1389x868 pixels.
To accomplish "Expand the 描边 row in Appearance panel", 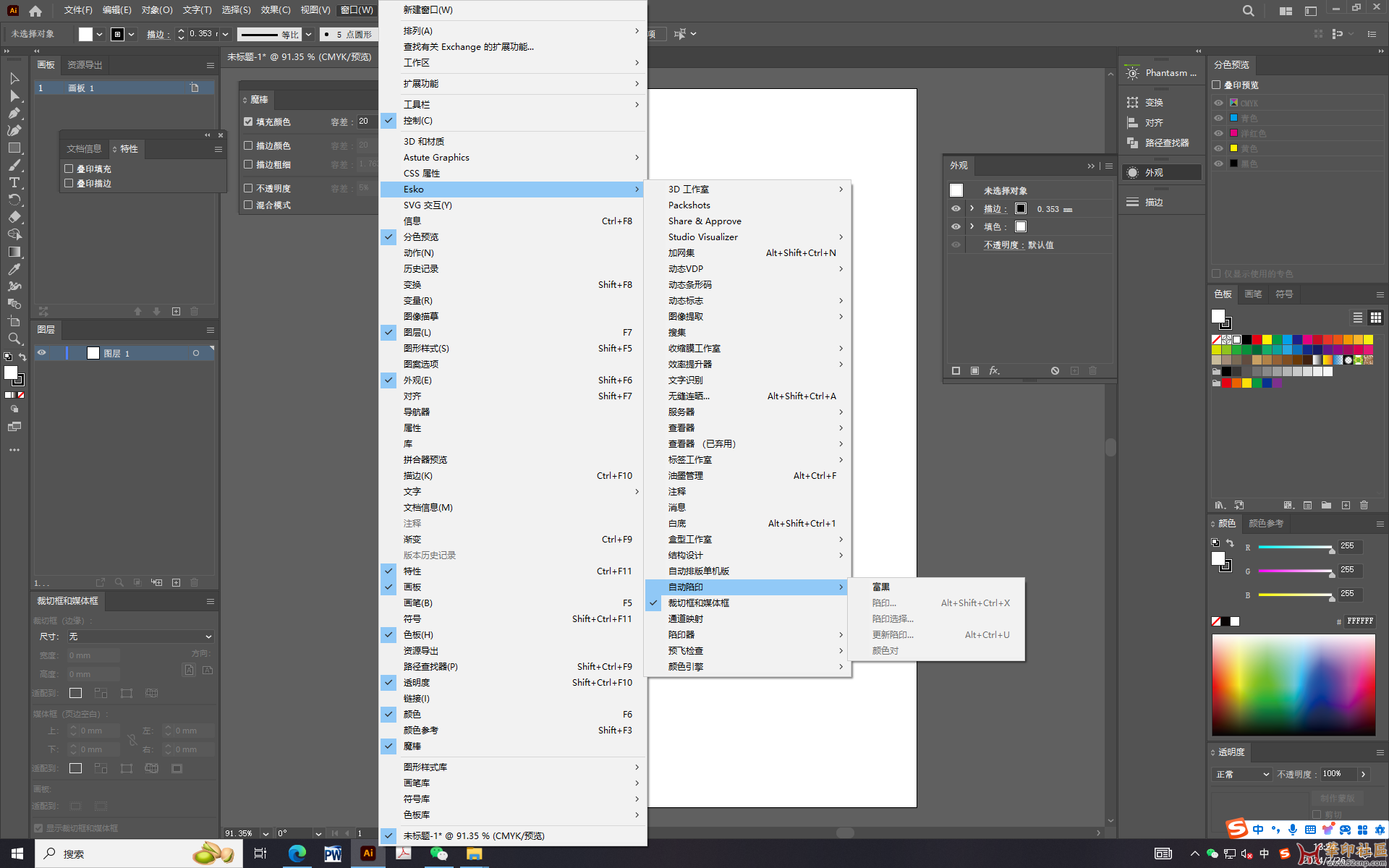I will [972, 208].
